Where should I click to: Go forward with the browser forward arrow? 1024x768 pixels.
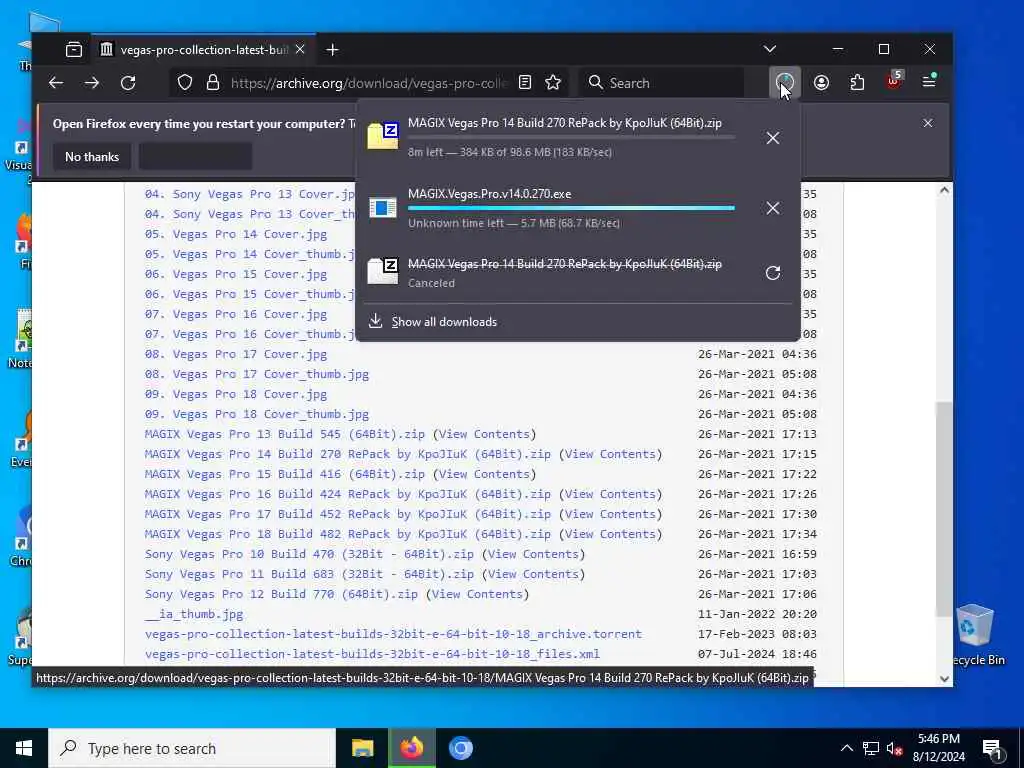(x=92, y=83)
